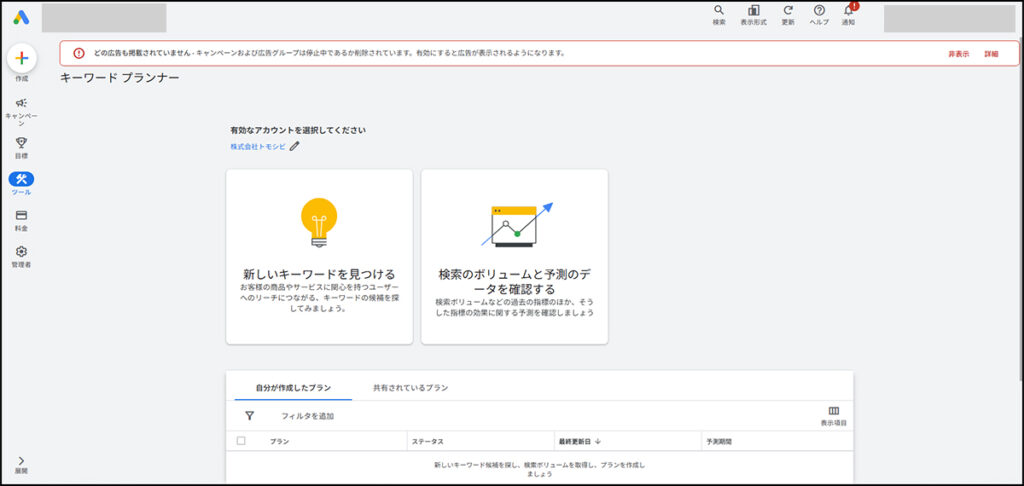The image size is (1024, 486).
Task: Open 表示項目 columns icon
Action: [833, 415]
